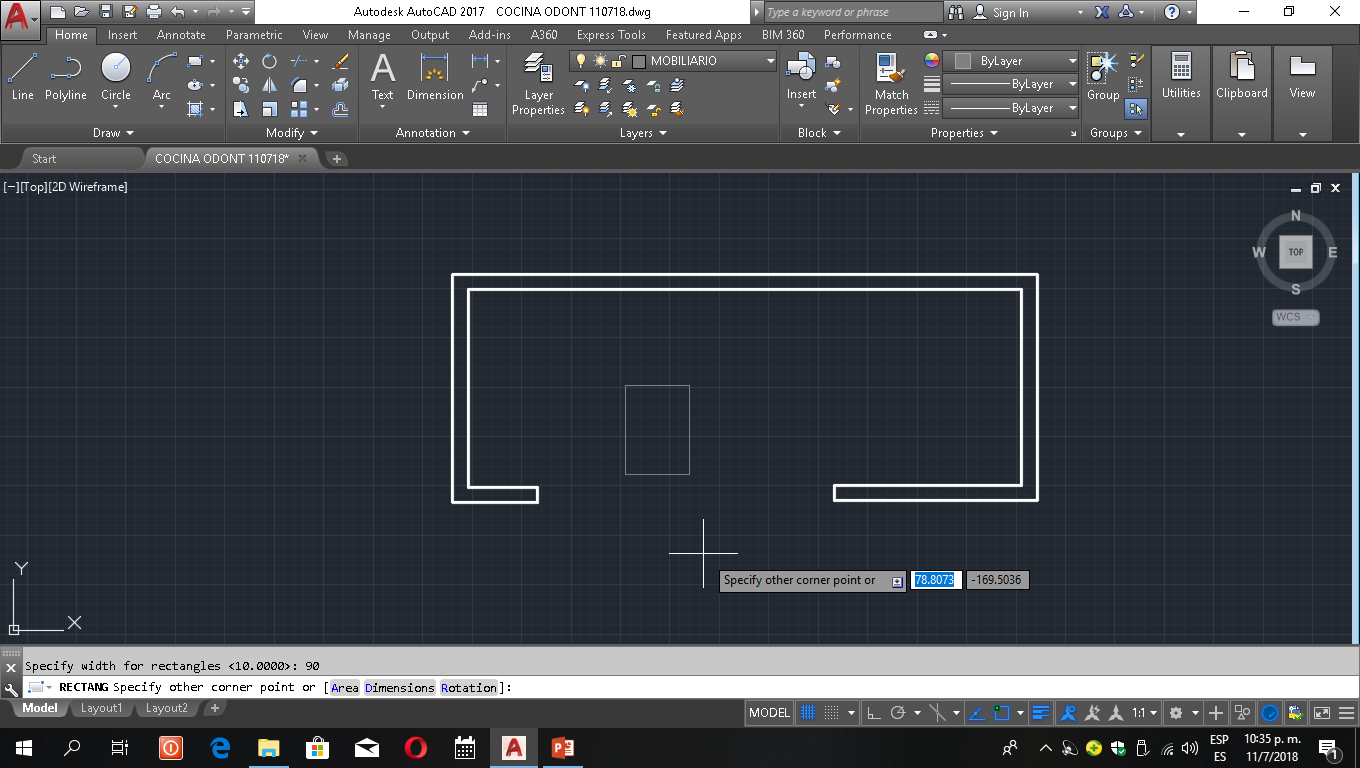Expand the Draw panel

tap(113, 132)
